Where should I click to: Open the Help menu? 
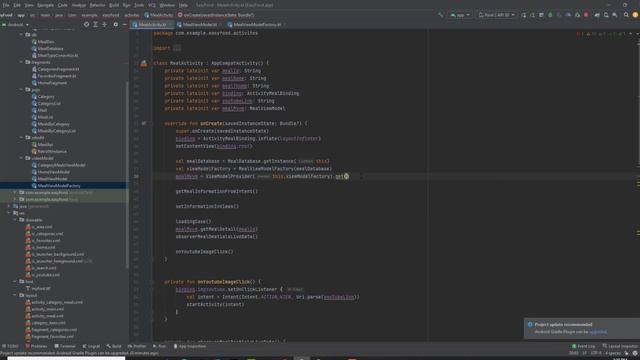[183, 5]
